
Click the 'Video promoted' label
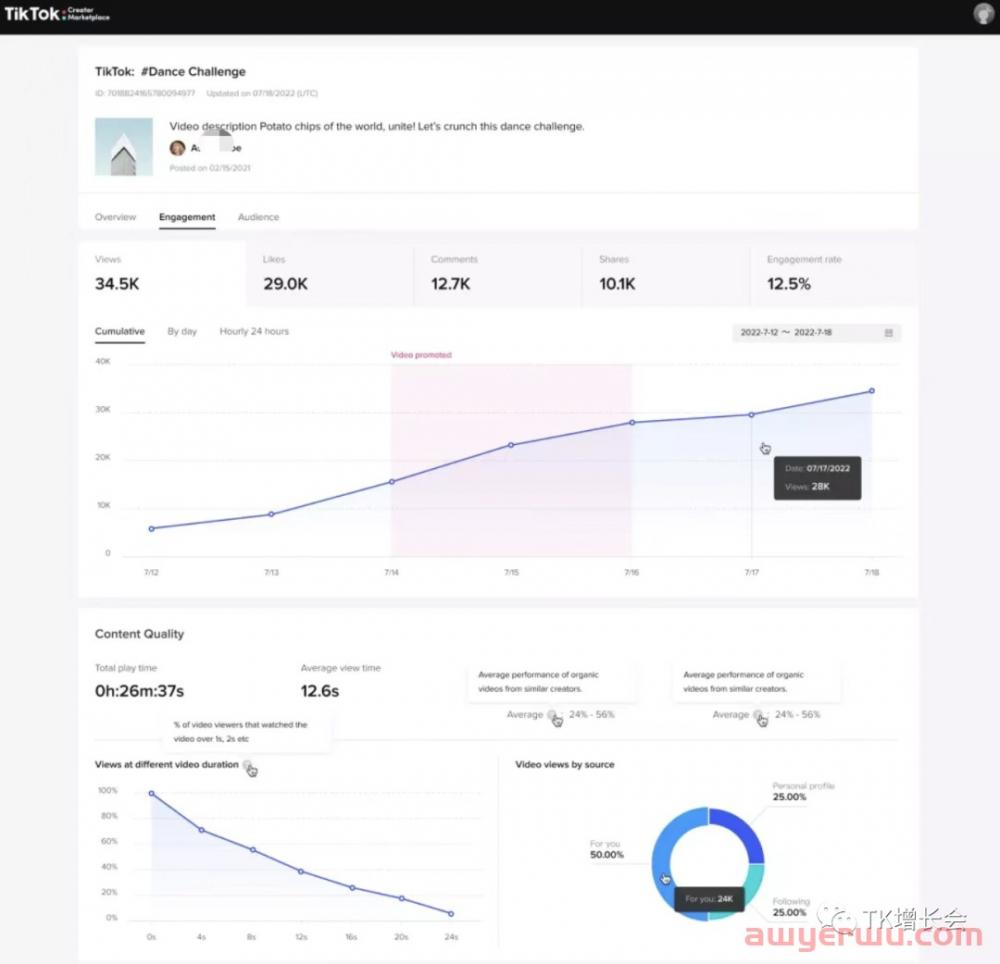pos(421,355)
